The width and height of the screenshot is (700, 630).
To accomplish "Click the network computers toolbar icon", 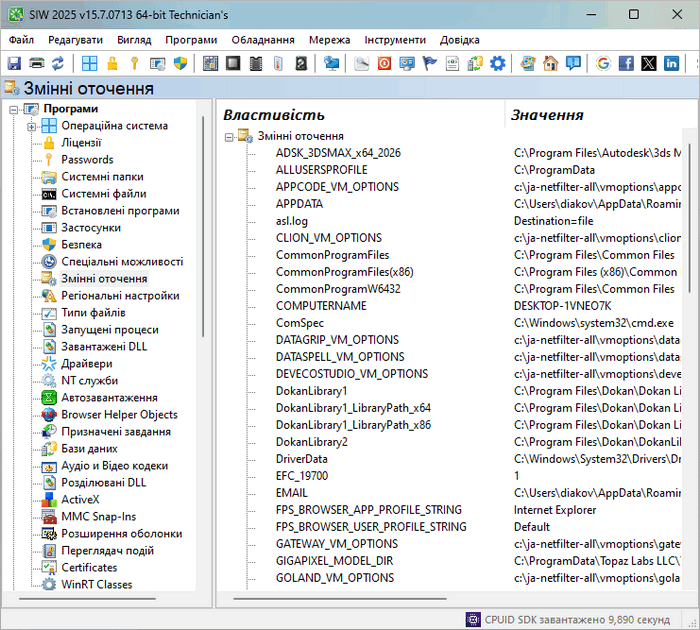I will click(x=332, y=63).
